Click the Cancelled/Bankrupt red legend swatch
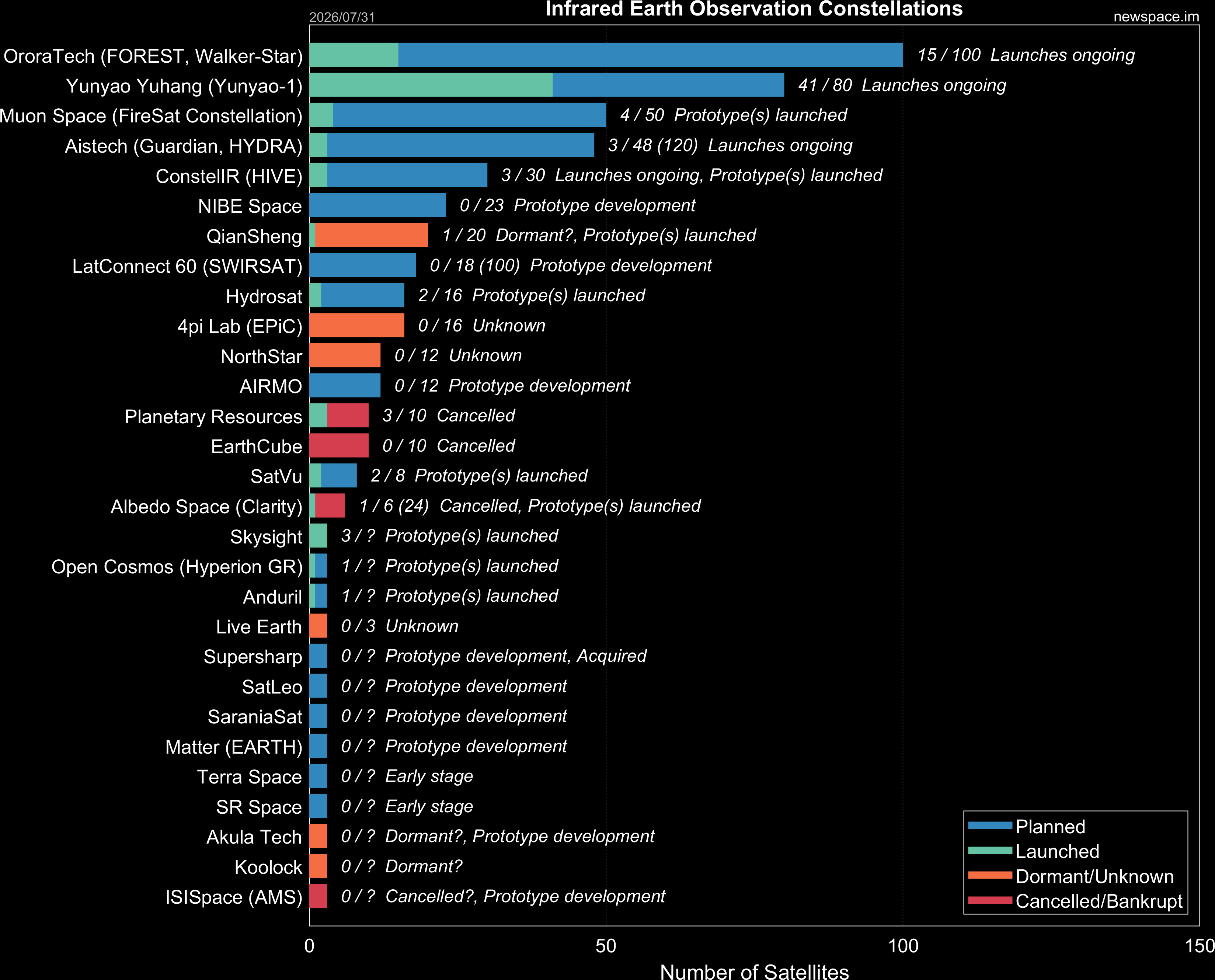 click(990, 900)
